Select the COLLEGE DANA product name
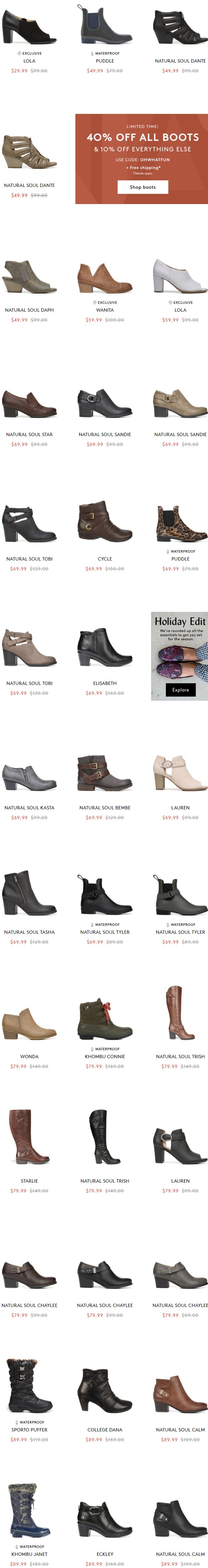Image resolution: width=208 pixels, height=1568 pixels. click(105, 1429)
